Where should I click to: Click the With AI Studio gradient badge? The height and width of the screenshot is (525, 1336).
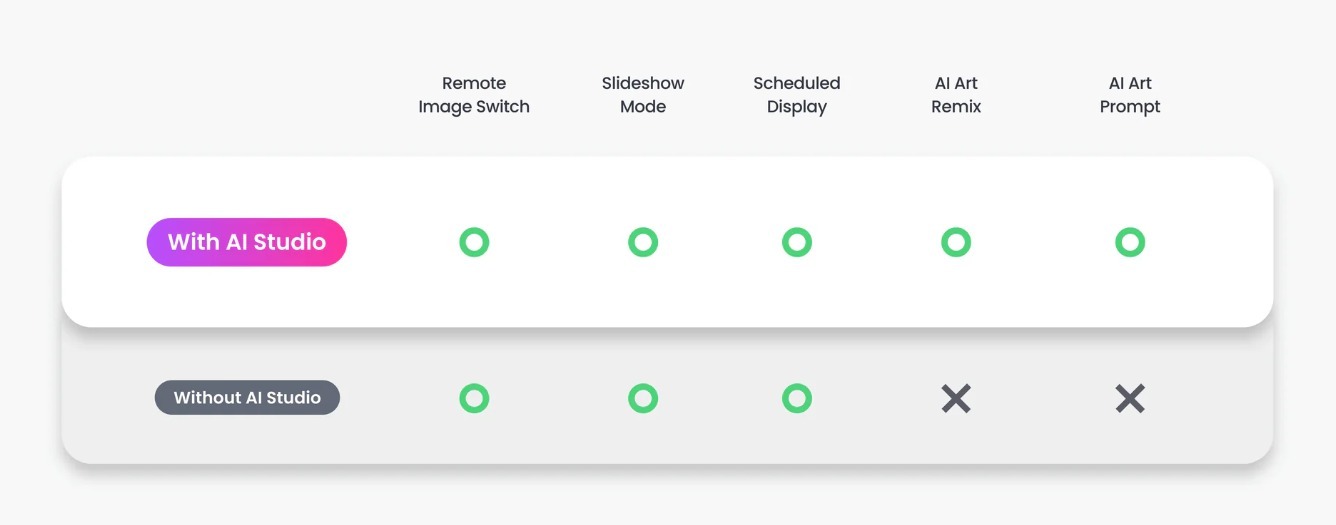point(247,242)
